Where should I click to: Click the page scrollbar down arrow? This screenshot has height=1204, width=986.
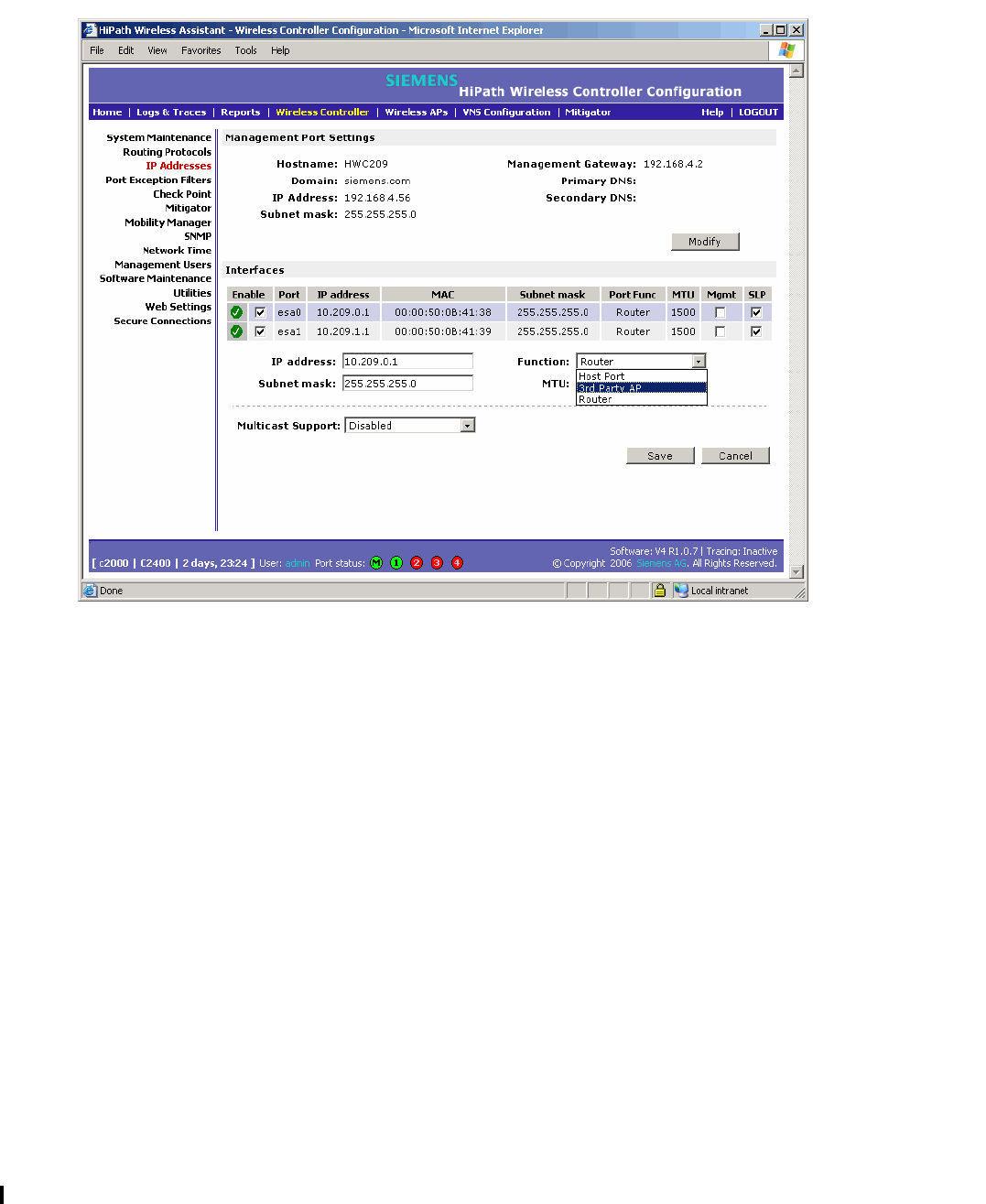(x=796, y=571)
